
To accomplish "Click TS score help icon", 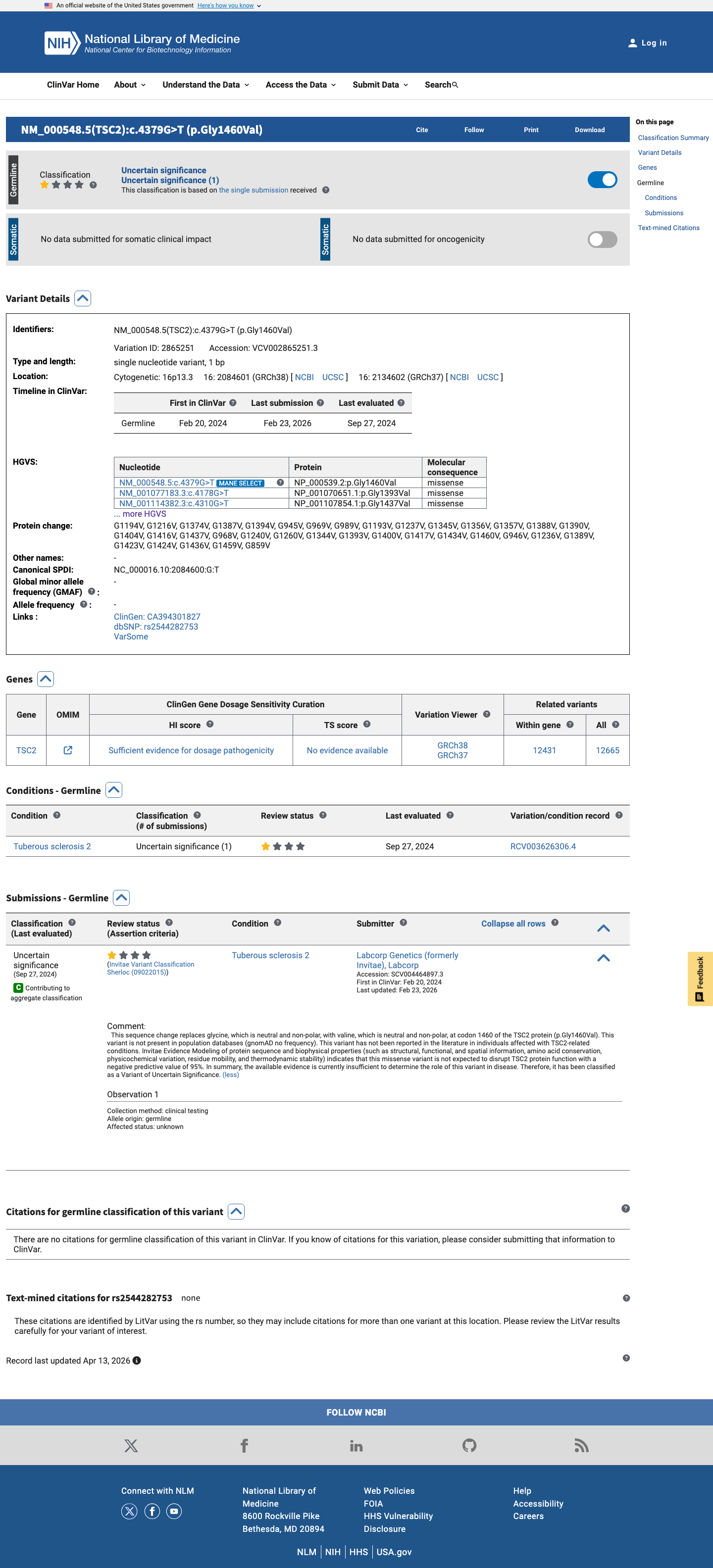I will point(366,724).
